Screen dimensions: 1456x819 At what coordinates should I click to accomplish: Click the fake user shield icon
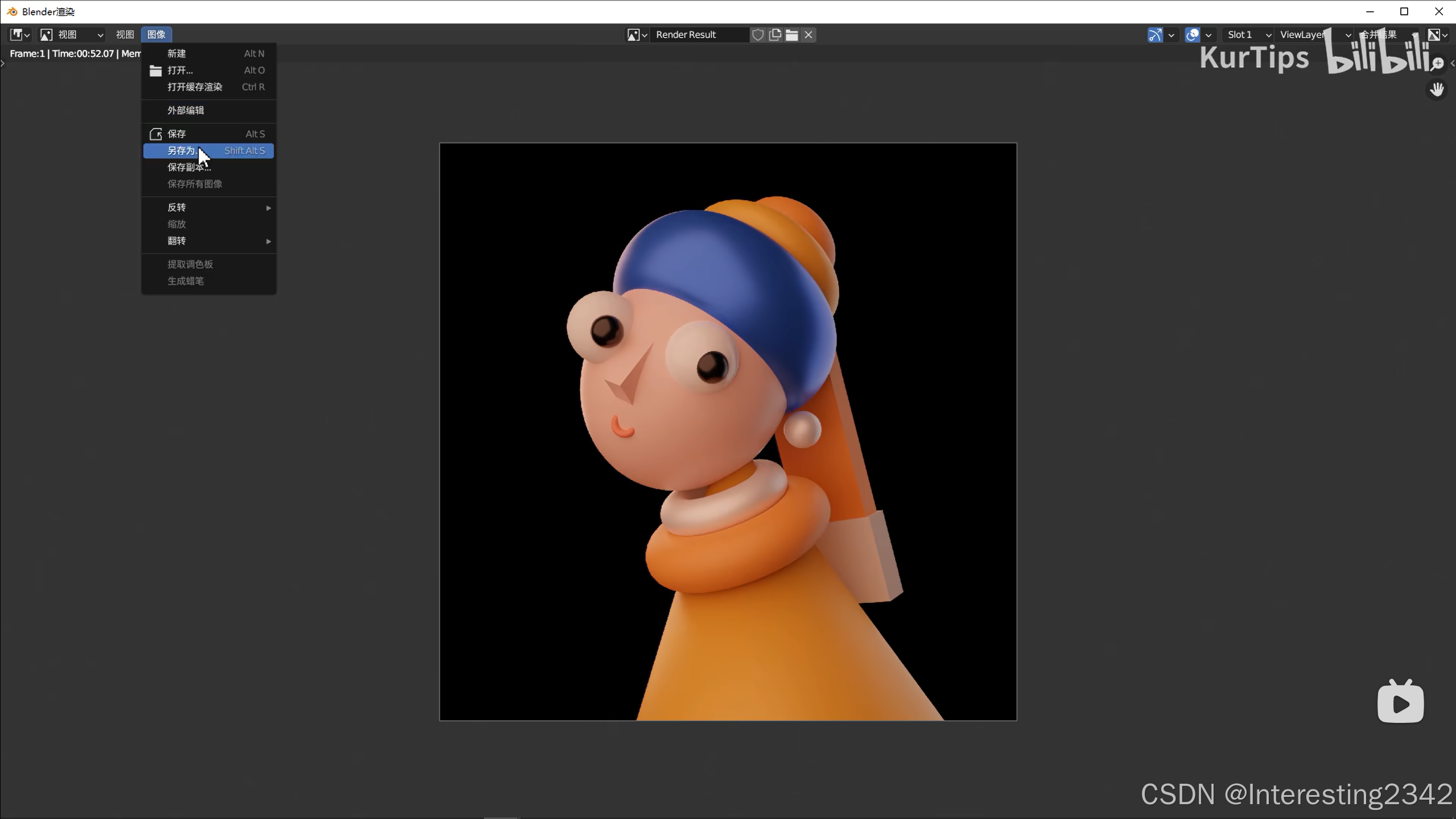point(758,35)
